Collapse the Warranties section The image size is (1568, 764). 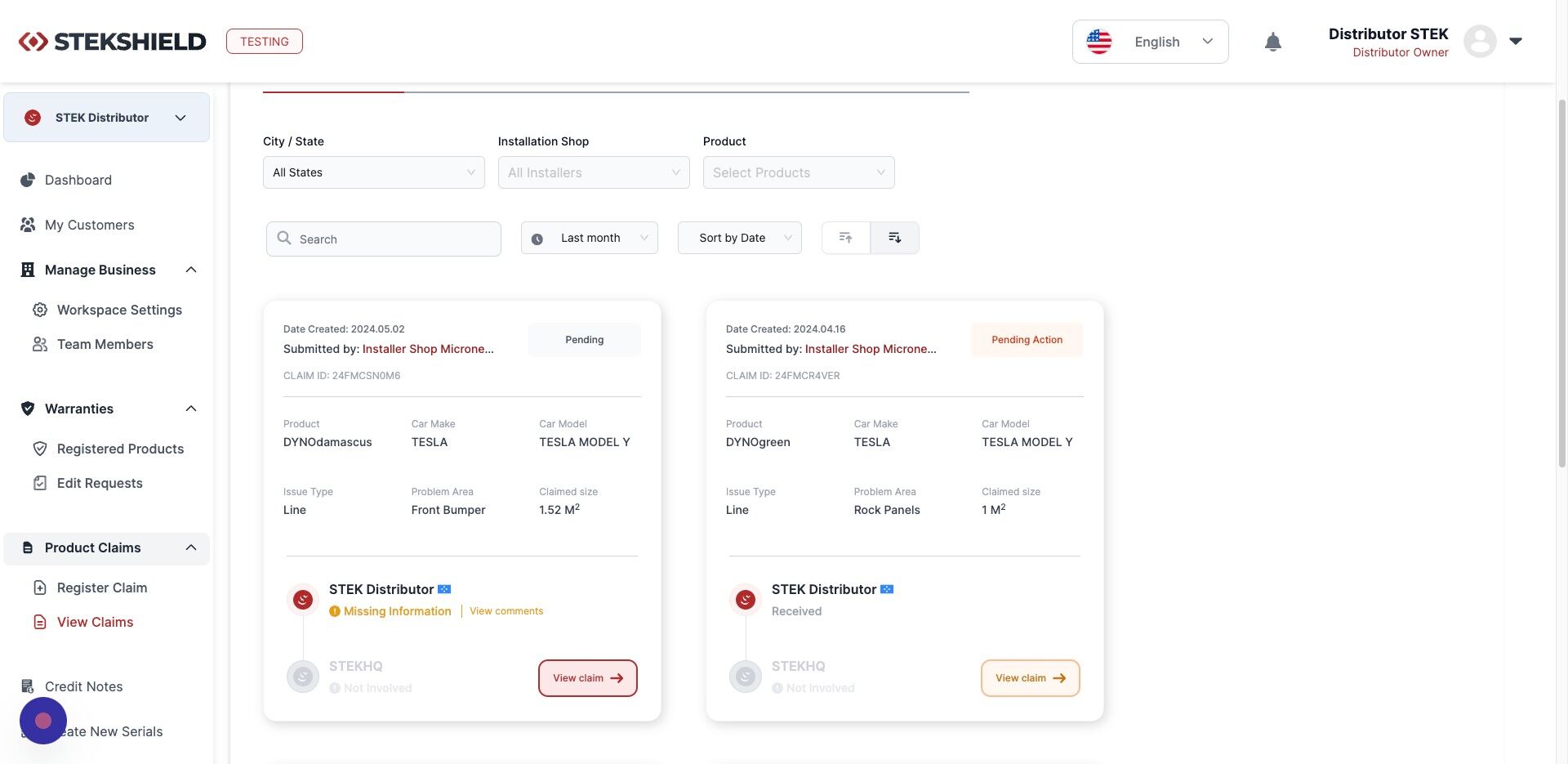coord(191,409)
